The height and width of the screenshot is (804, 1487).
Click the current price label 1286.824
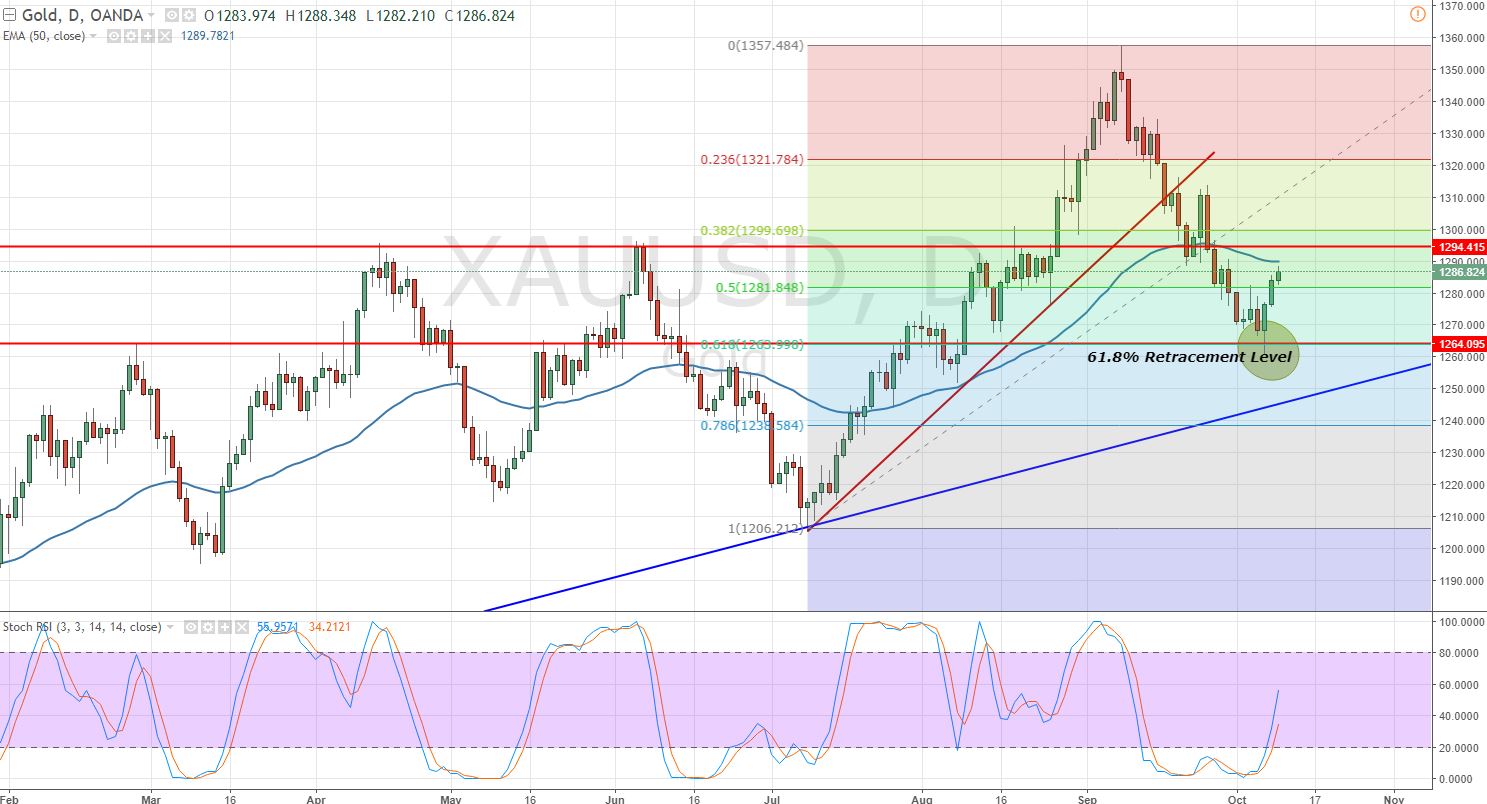[1460, 271]
